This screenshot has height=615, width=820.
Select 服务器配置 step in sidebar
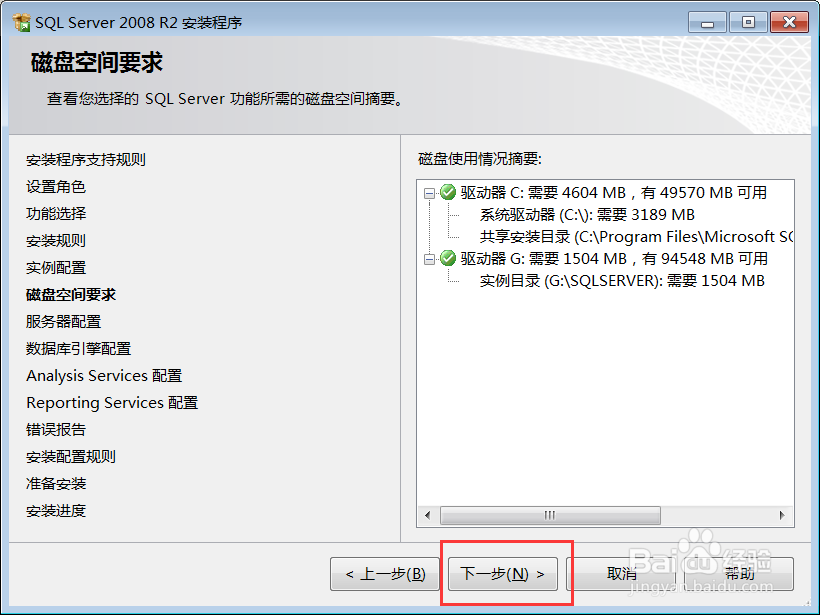63,322
